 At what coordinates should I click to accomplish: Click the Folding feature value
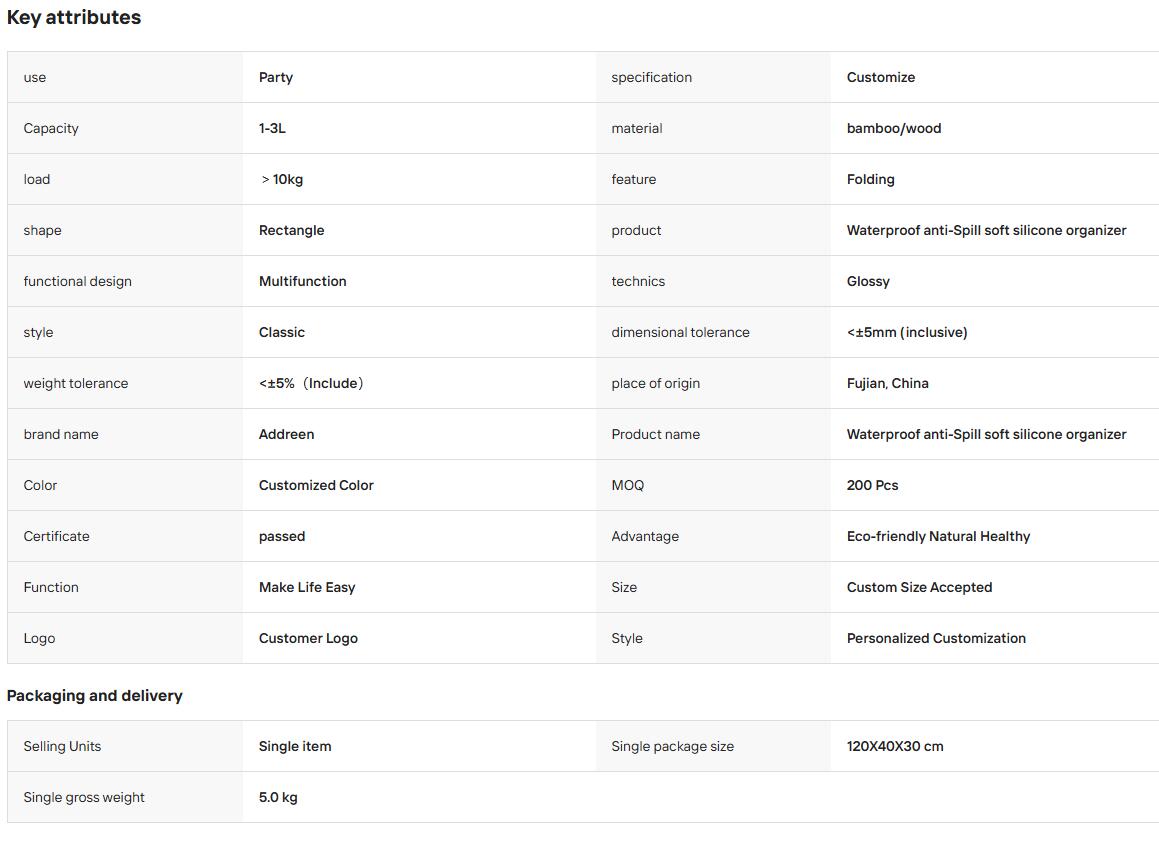870,179
